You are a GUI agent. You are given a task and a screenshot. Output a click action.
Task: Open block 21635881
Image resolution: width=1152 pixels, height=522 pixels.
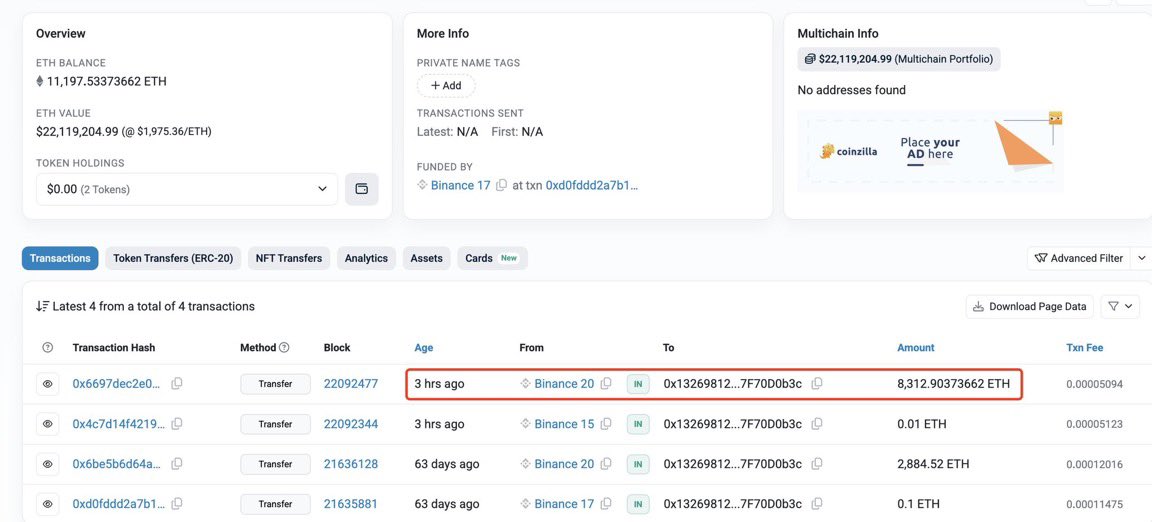pos(350,504)
